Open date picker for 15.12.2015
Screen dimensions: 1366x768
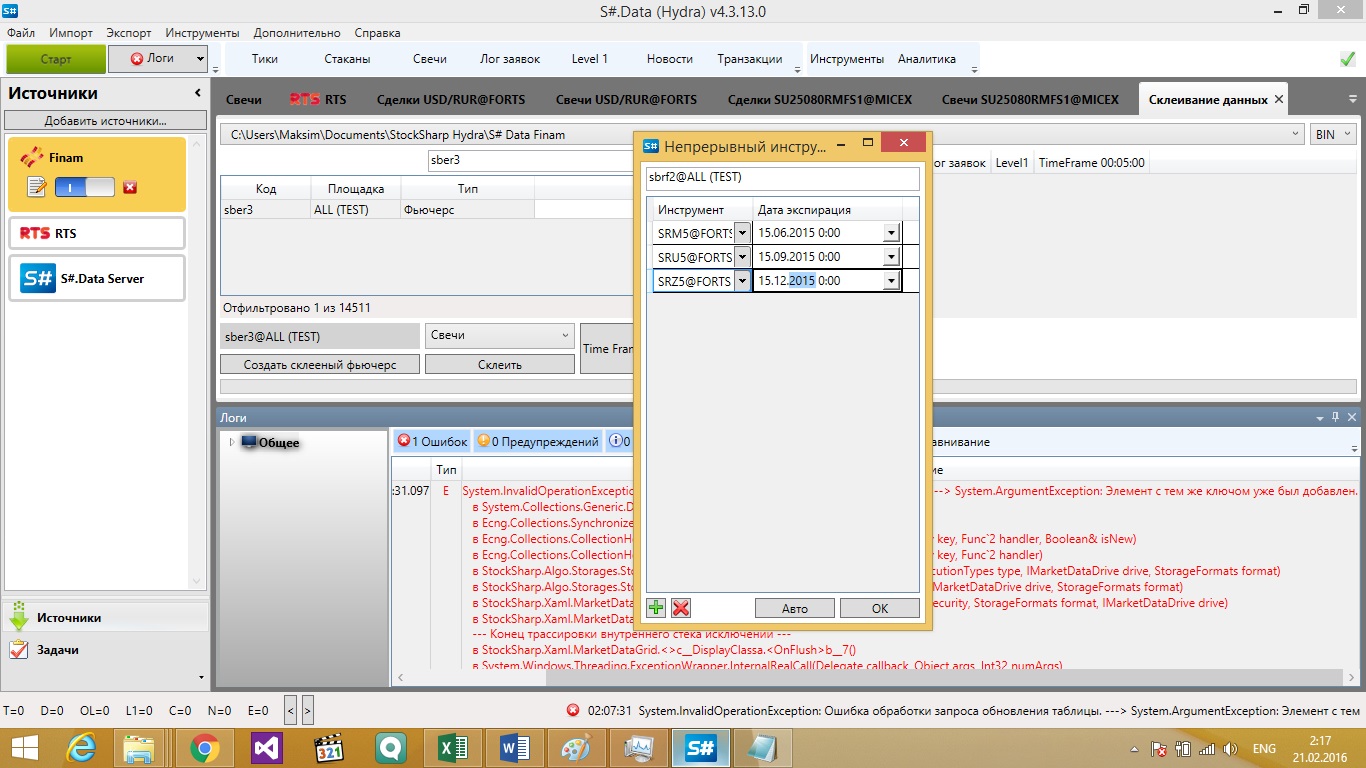[x=891, y=281]
